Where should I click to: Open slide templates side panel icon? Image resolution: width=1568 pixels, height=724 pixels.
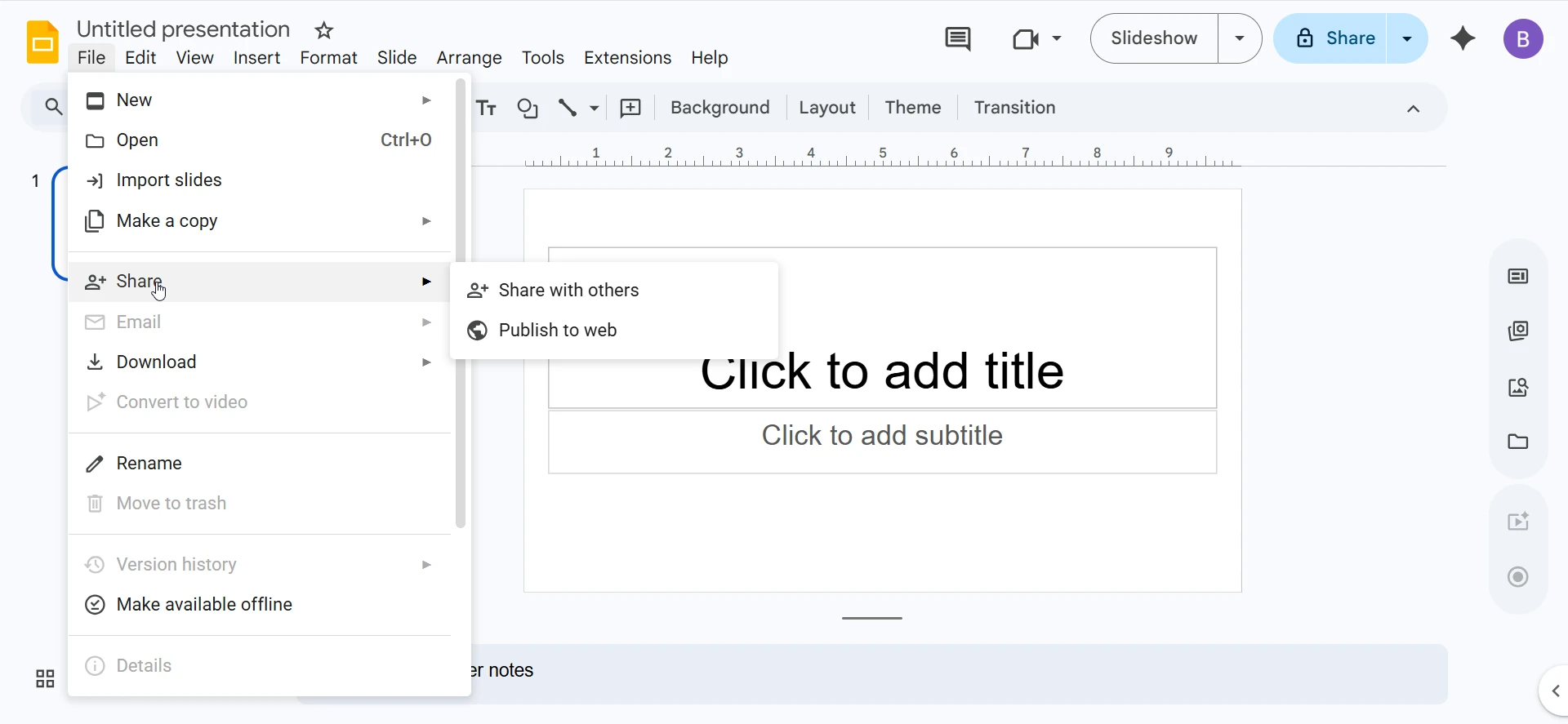pyautogui.click(x=1518, y=331)
